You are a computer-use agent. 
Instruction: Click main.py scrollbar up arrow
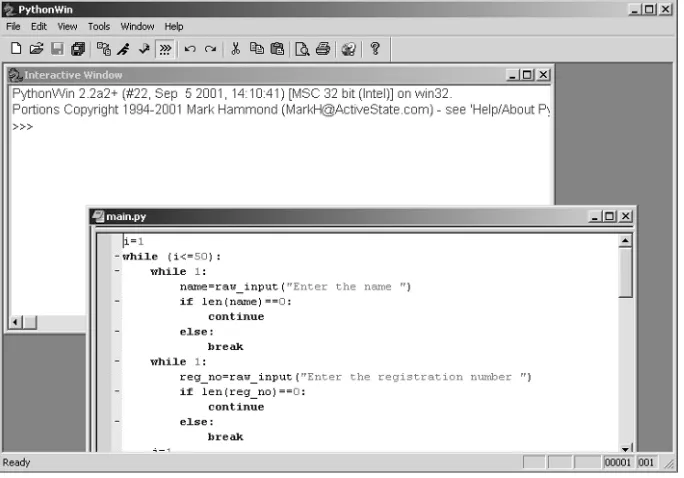(x=625, y=241)
